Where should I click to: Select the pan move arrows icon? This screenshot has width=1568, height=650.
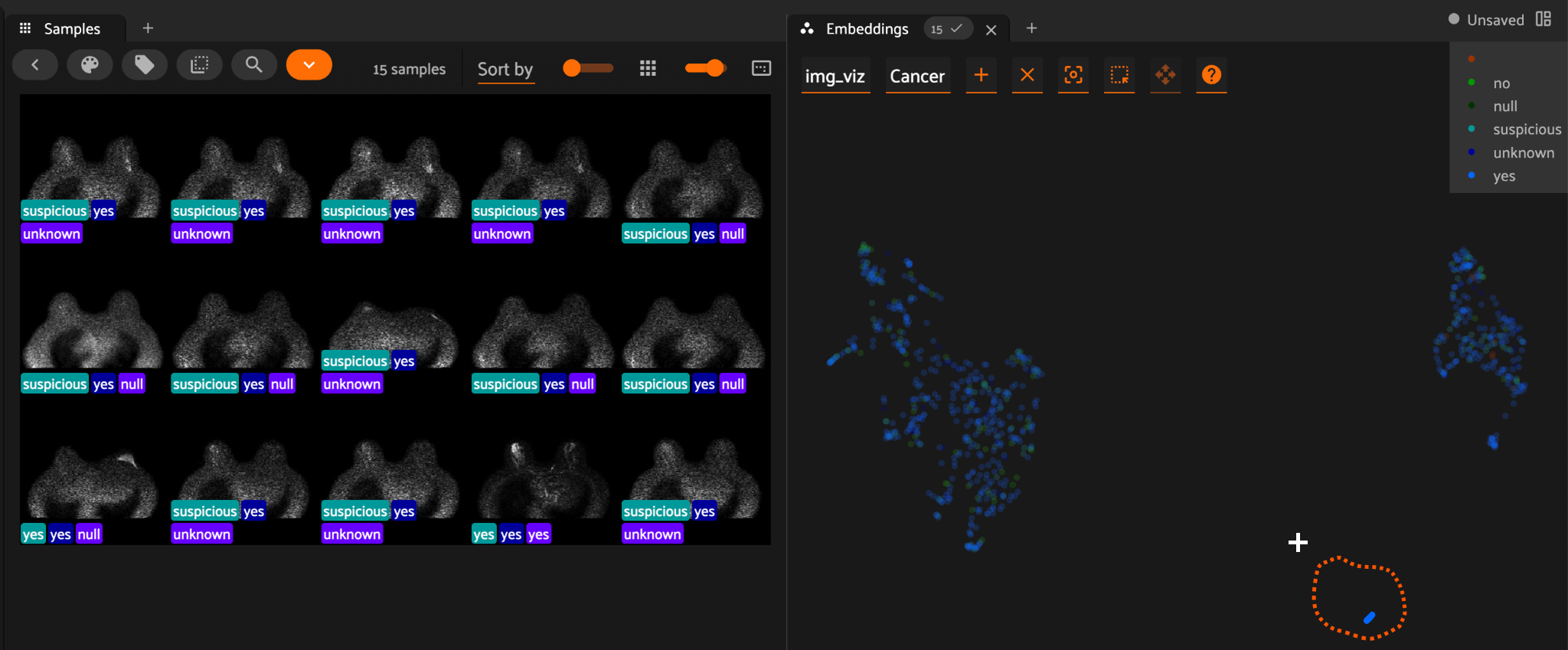point(1165,75)
